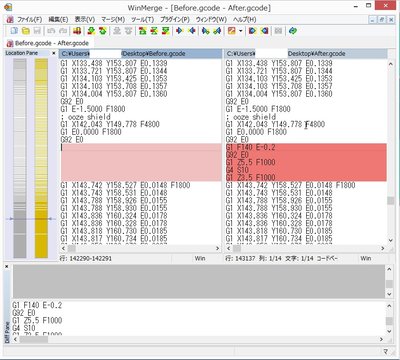Click the Save toolbar icon
The width and height of the screenshot is (400, 360).
point(37,31)
